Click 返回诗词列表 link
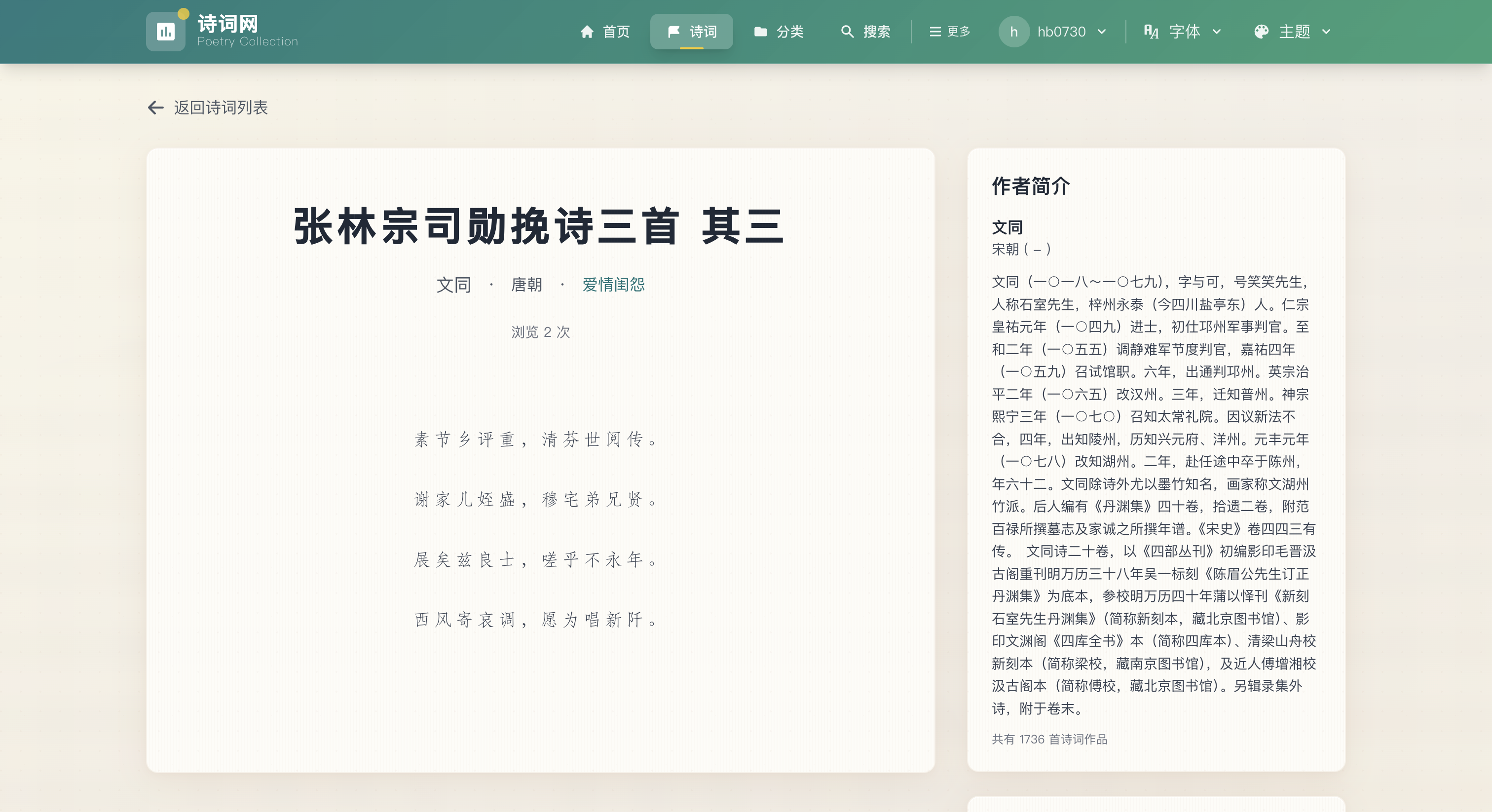Image resolution: width=1492 pixels, height=812 pixels. coord(220,107)
